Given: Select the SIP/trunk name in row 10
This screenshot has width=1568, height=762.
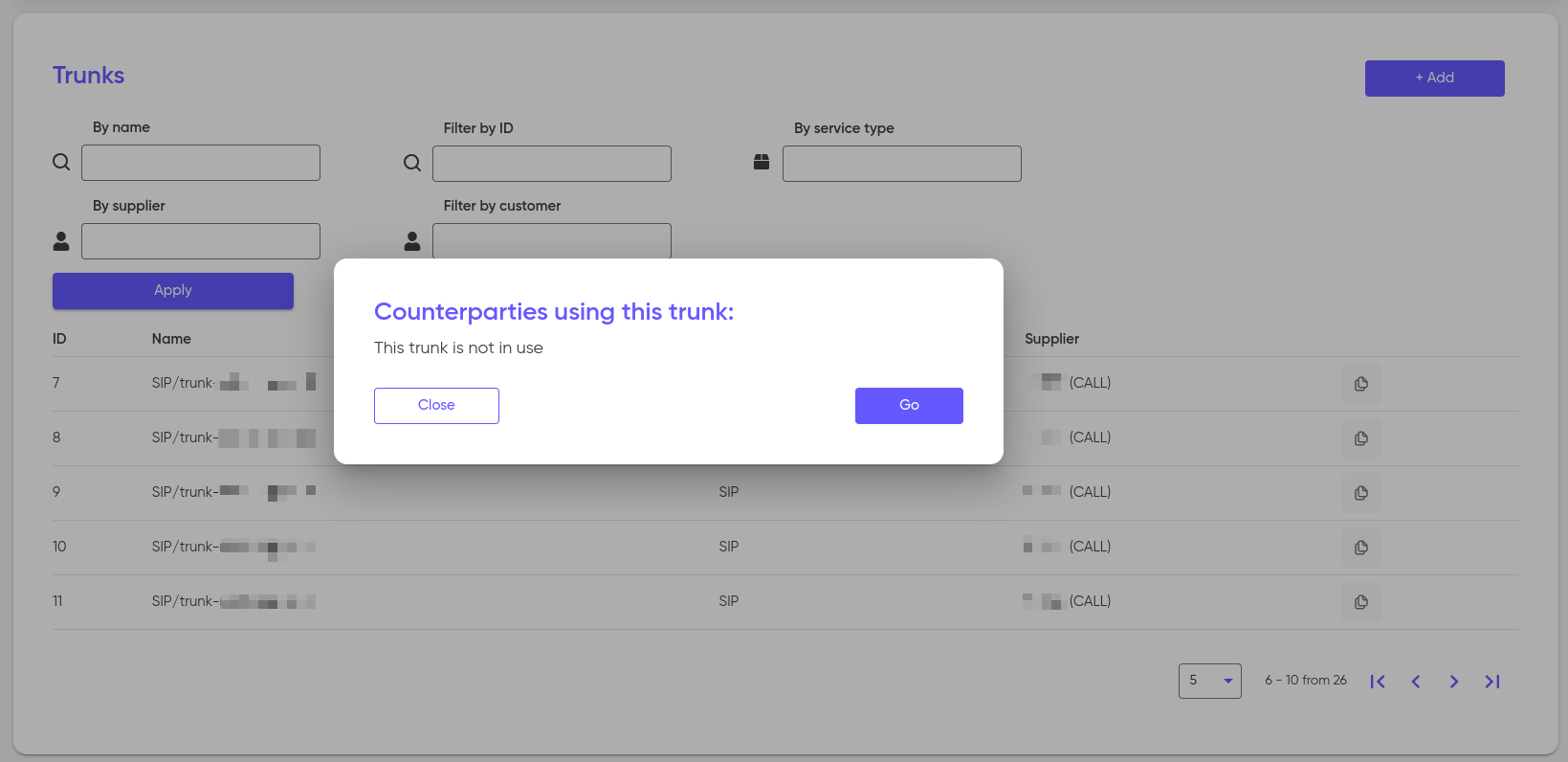Looking at the screenshot, I should click(233, 547).
